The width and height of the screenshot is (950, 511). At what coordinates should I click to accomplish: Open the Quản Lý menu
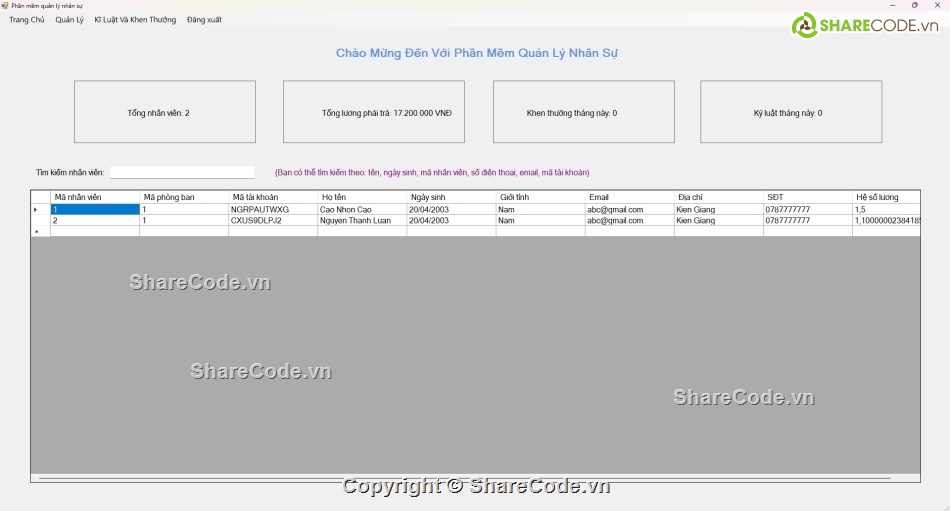tap(70, 20)
